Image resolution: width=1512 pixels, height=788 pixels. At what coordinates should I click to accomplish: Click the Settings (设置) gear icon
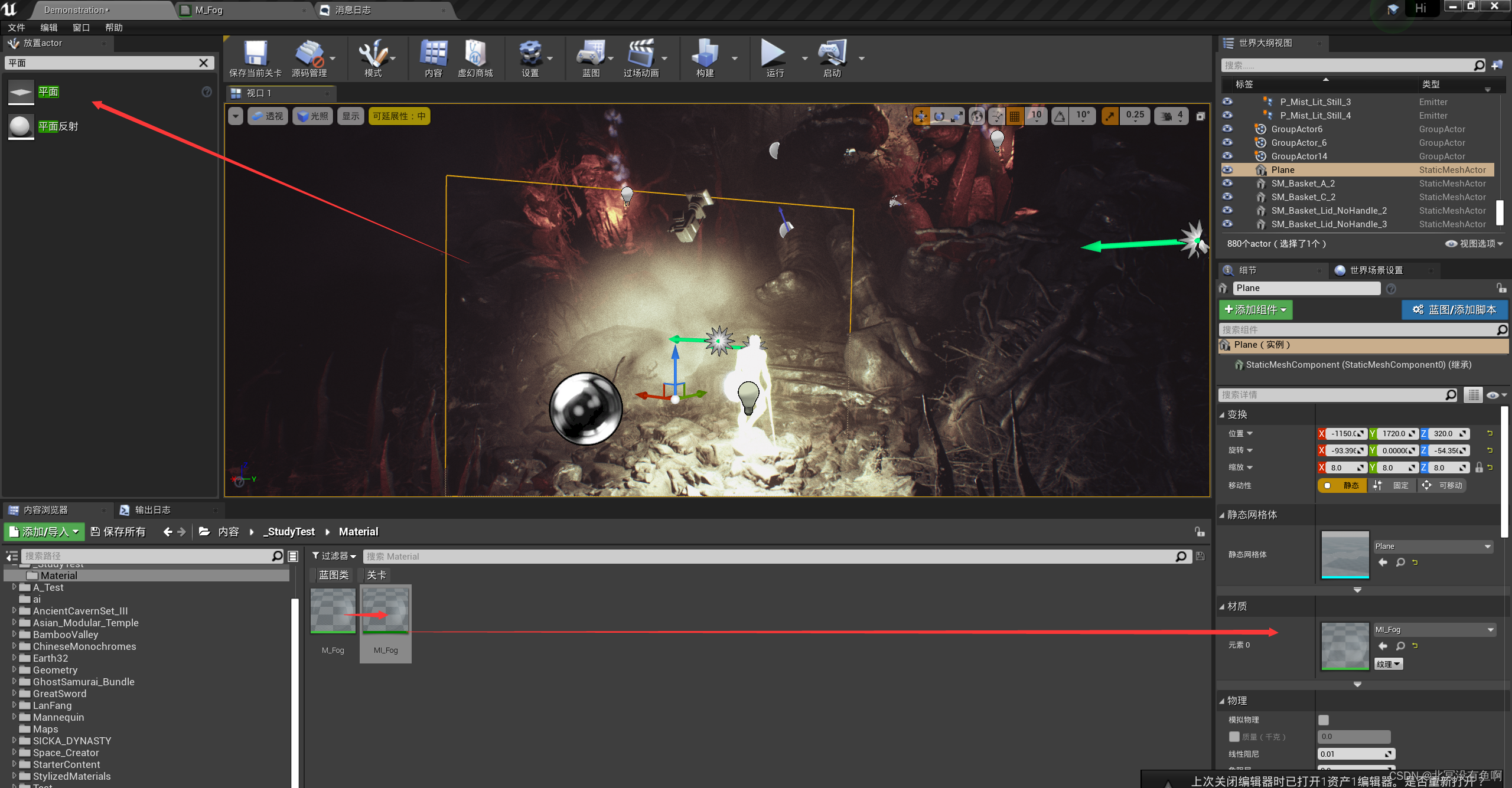click(530, 54)
